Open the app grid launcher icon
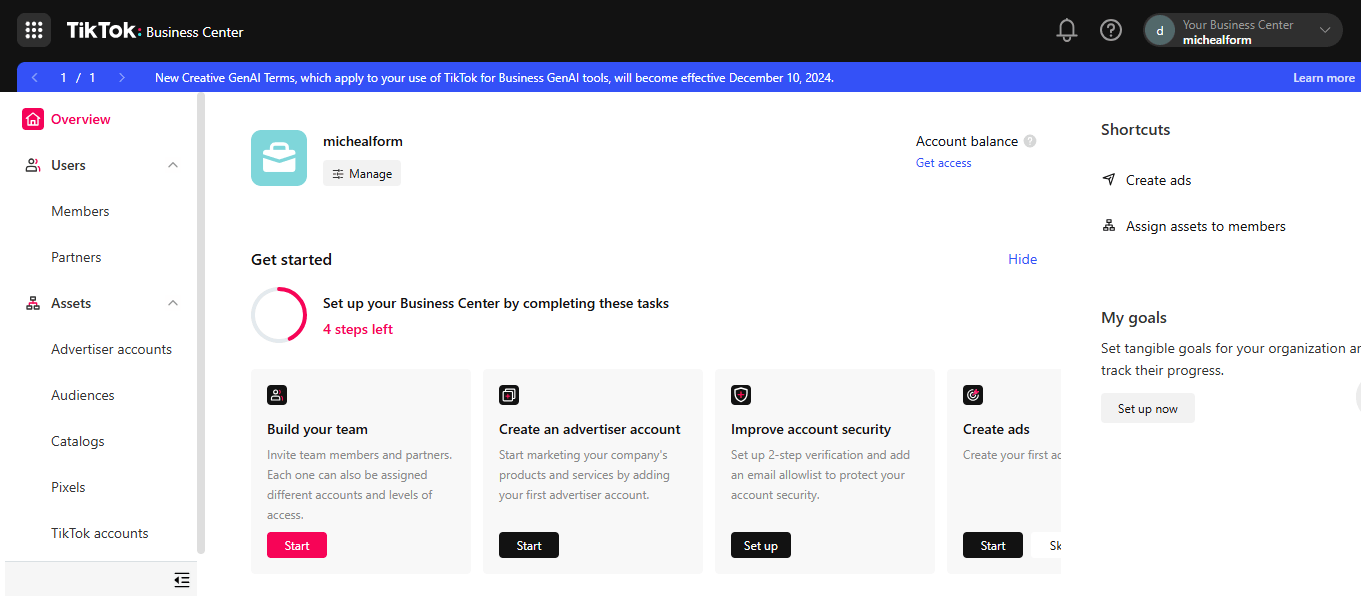Screen dimensions: 1361x596 click(x=34, y=30)
